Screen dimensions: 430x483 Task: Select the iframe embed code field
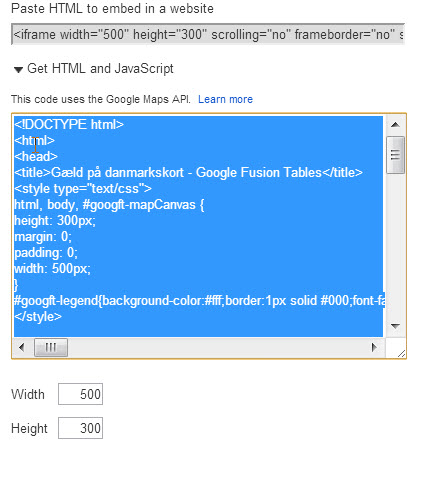point(208,34)
